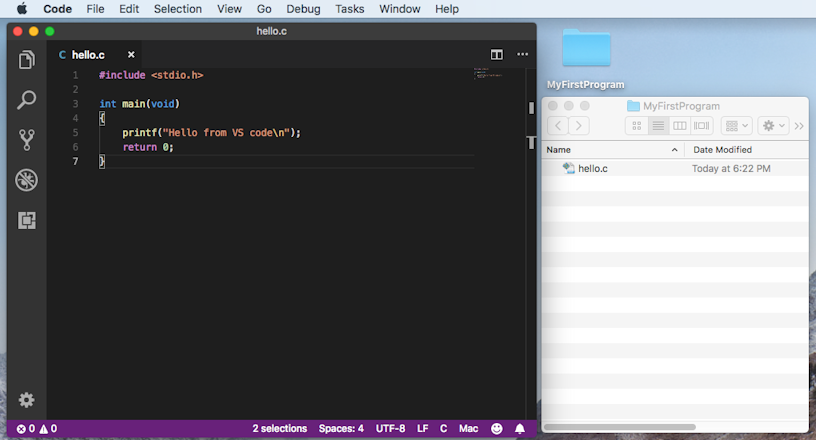Open the Extensions view
The height and width of the screenshot is (440, 816).
point(27,220)
